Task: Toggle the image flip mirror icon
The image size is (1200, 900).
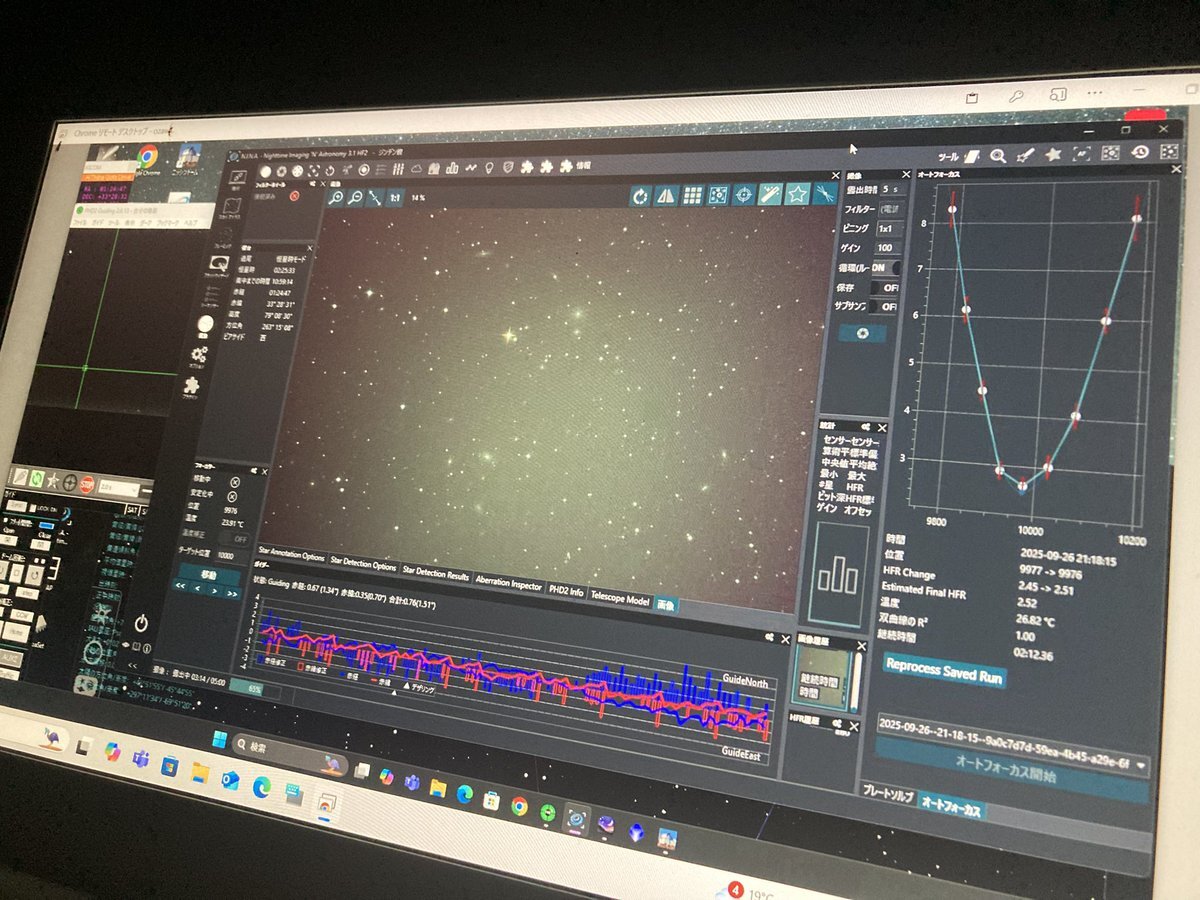Action: click(x=666, y=196)
